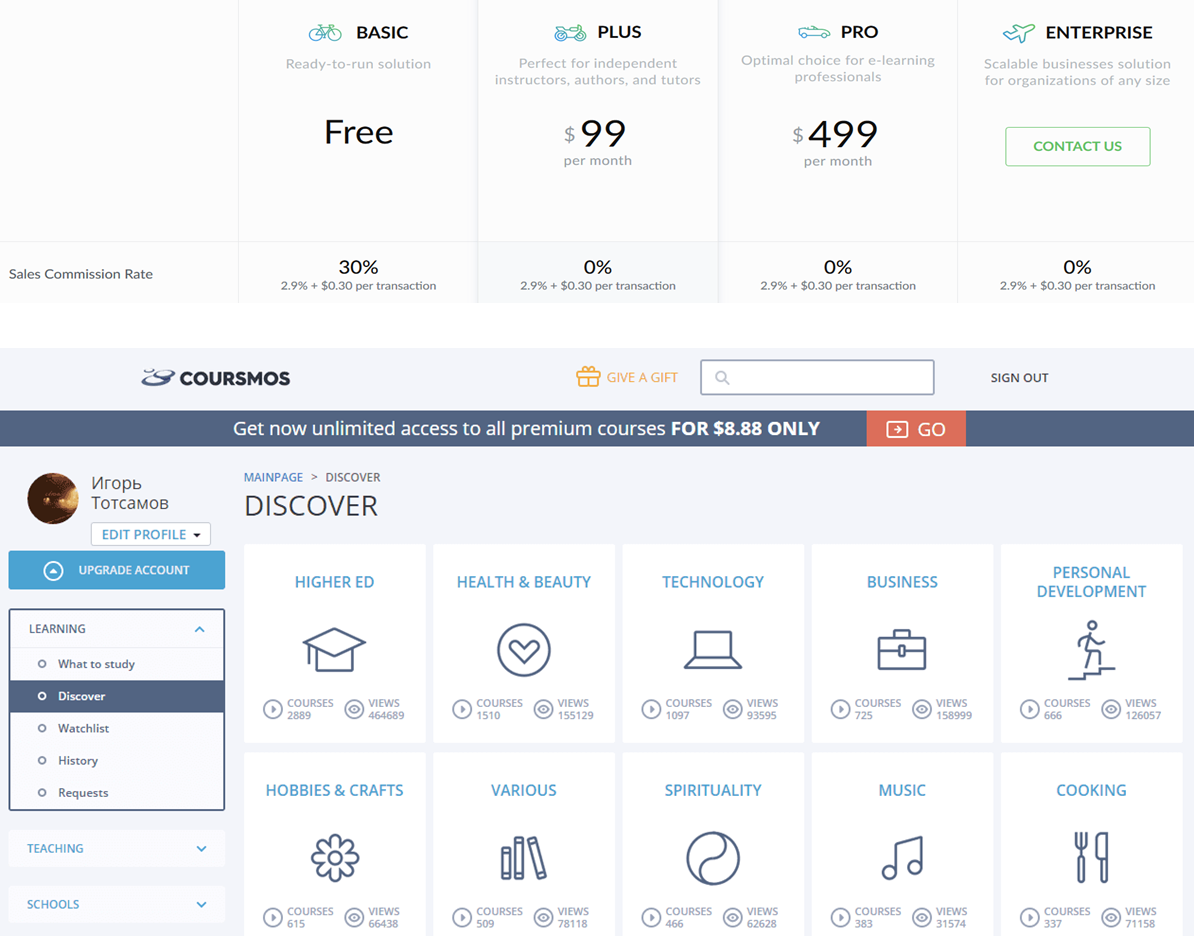Open the Health & Beauty category title
The image size is (1194, 936).
point(524,582)
